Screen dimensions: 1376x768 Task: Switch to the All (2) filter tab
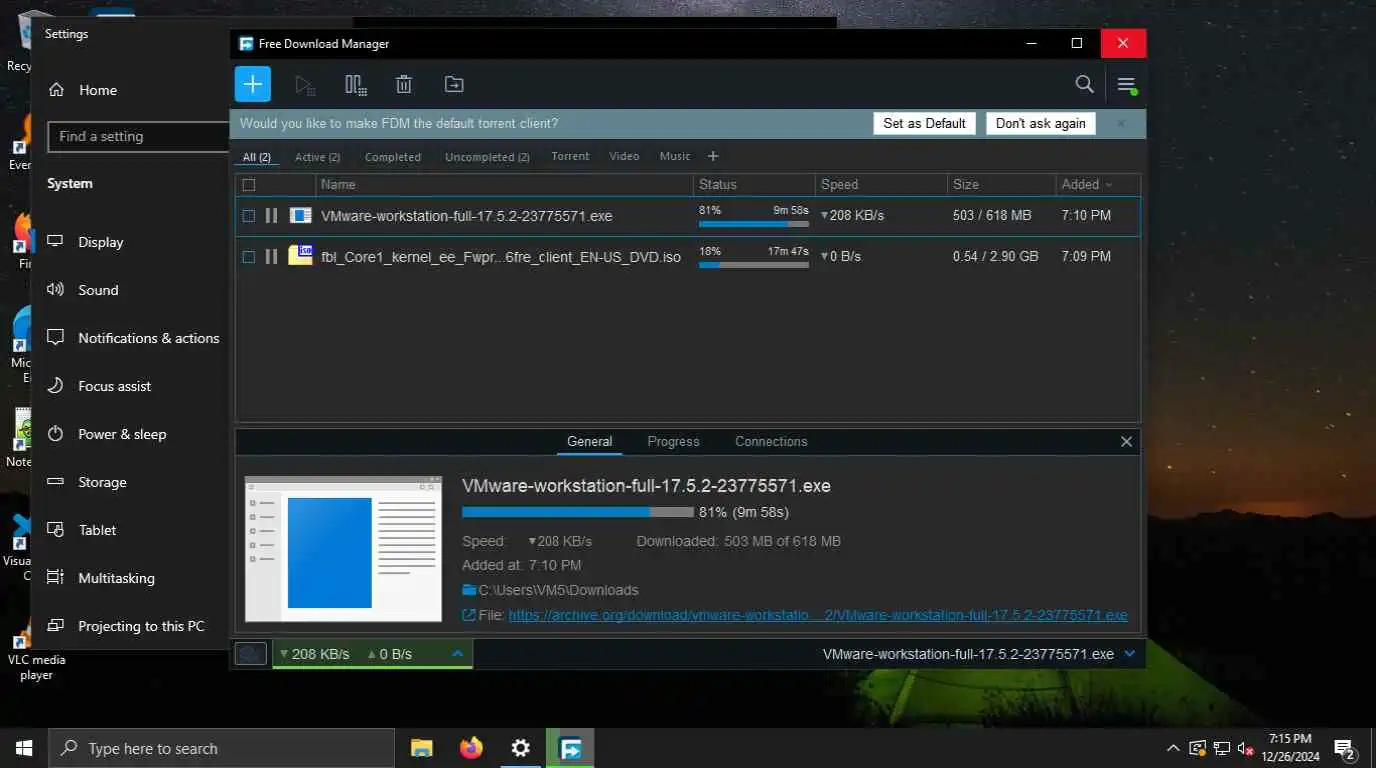pos(257,157)
